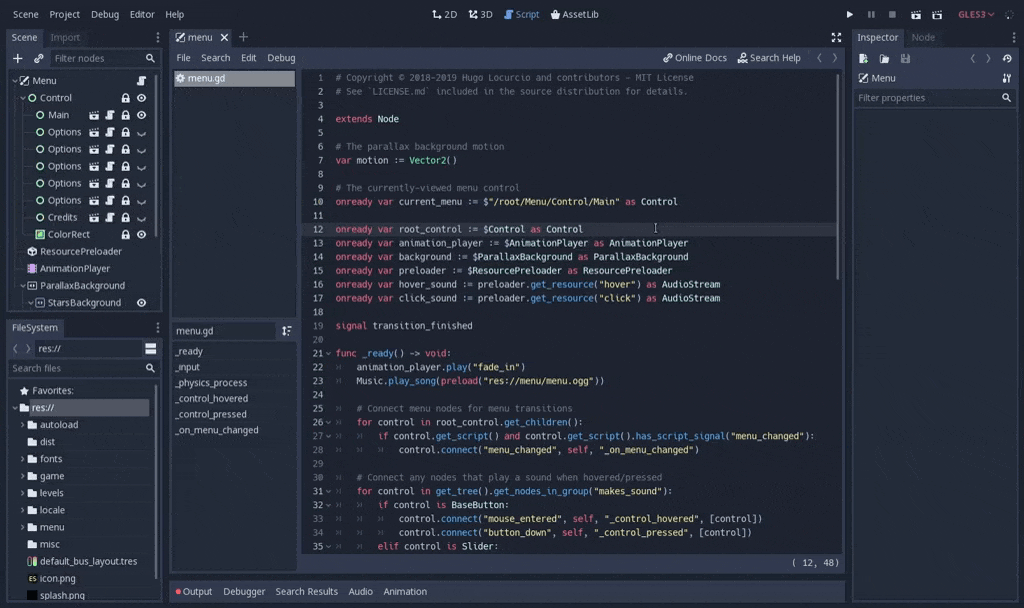
Task: Open the GLES3 renderer dropdown
Action: (x=976, y=15)
